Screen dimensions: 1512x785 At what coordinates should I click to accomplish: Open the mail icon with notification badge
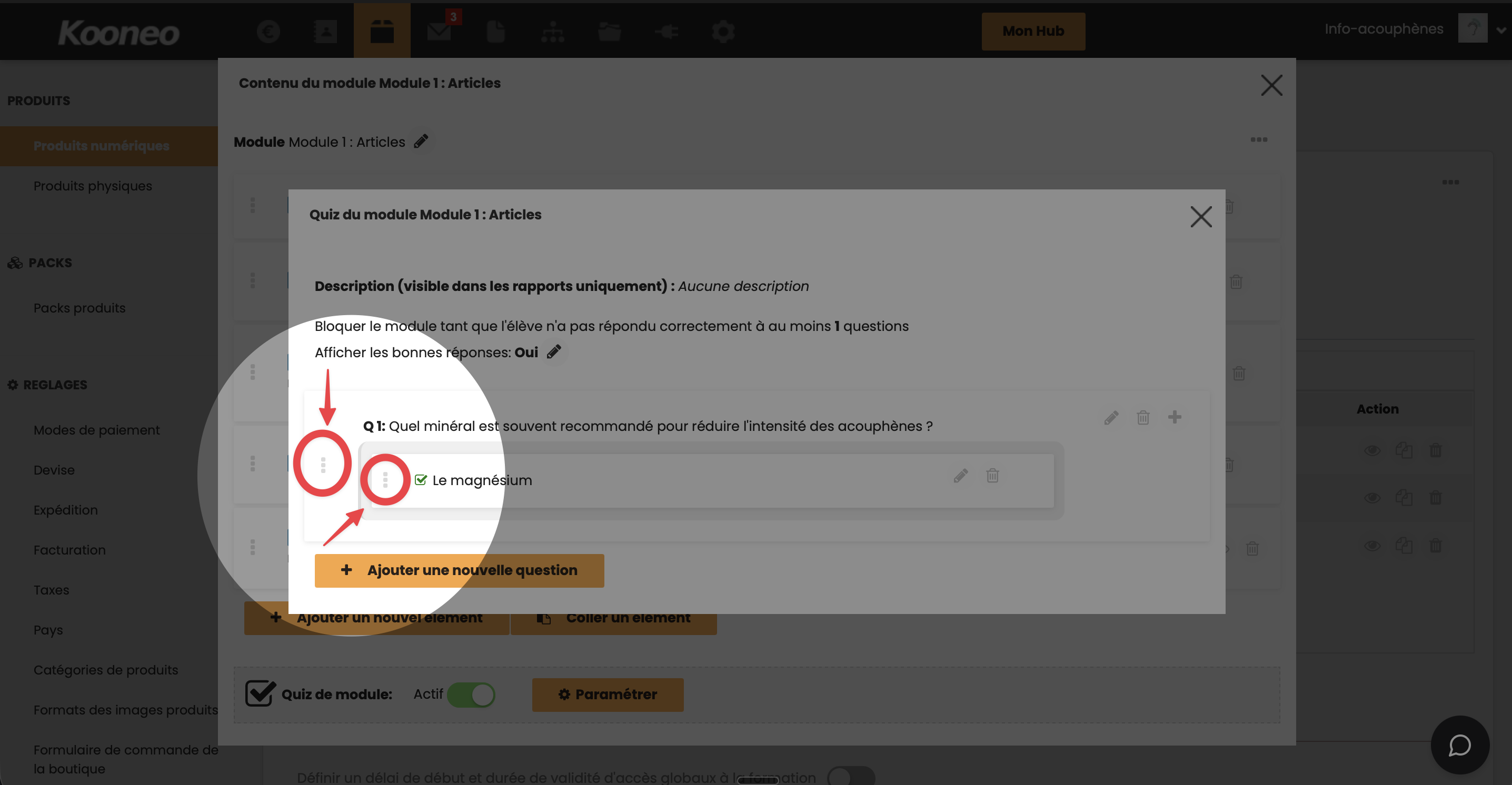[x=439, y=31]
